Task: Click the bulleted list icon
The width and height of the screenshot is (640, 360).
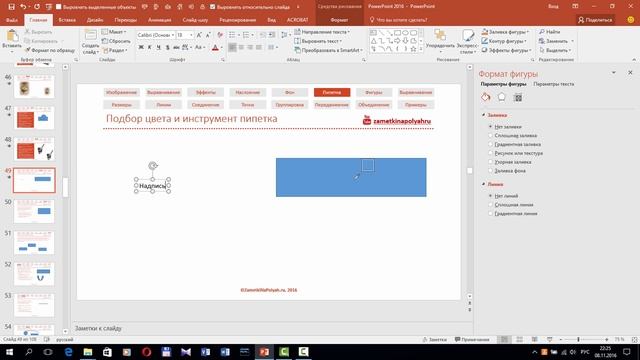Action: pos(232,35)
